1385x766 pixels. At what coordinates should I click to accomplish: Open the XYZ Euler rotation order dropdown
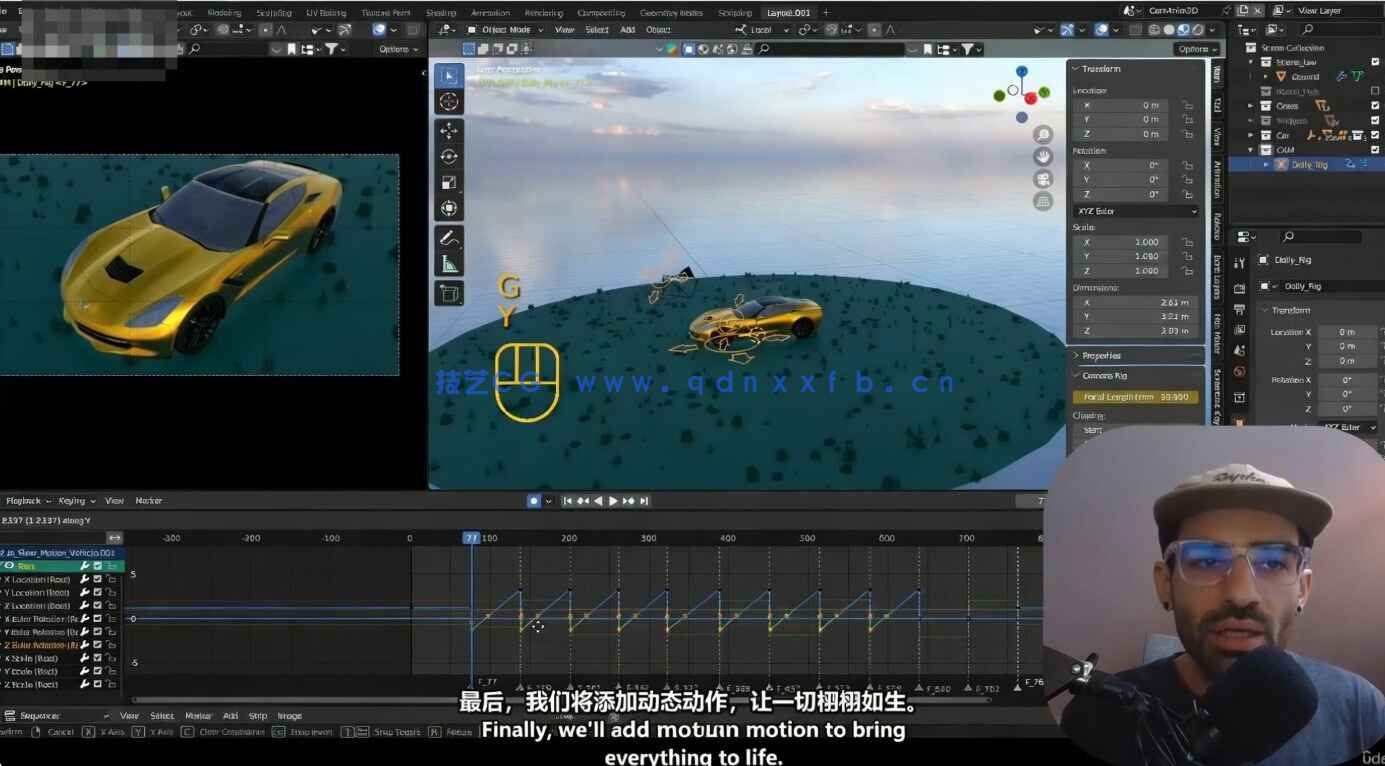[1135, 211]
